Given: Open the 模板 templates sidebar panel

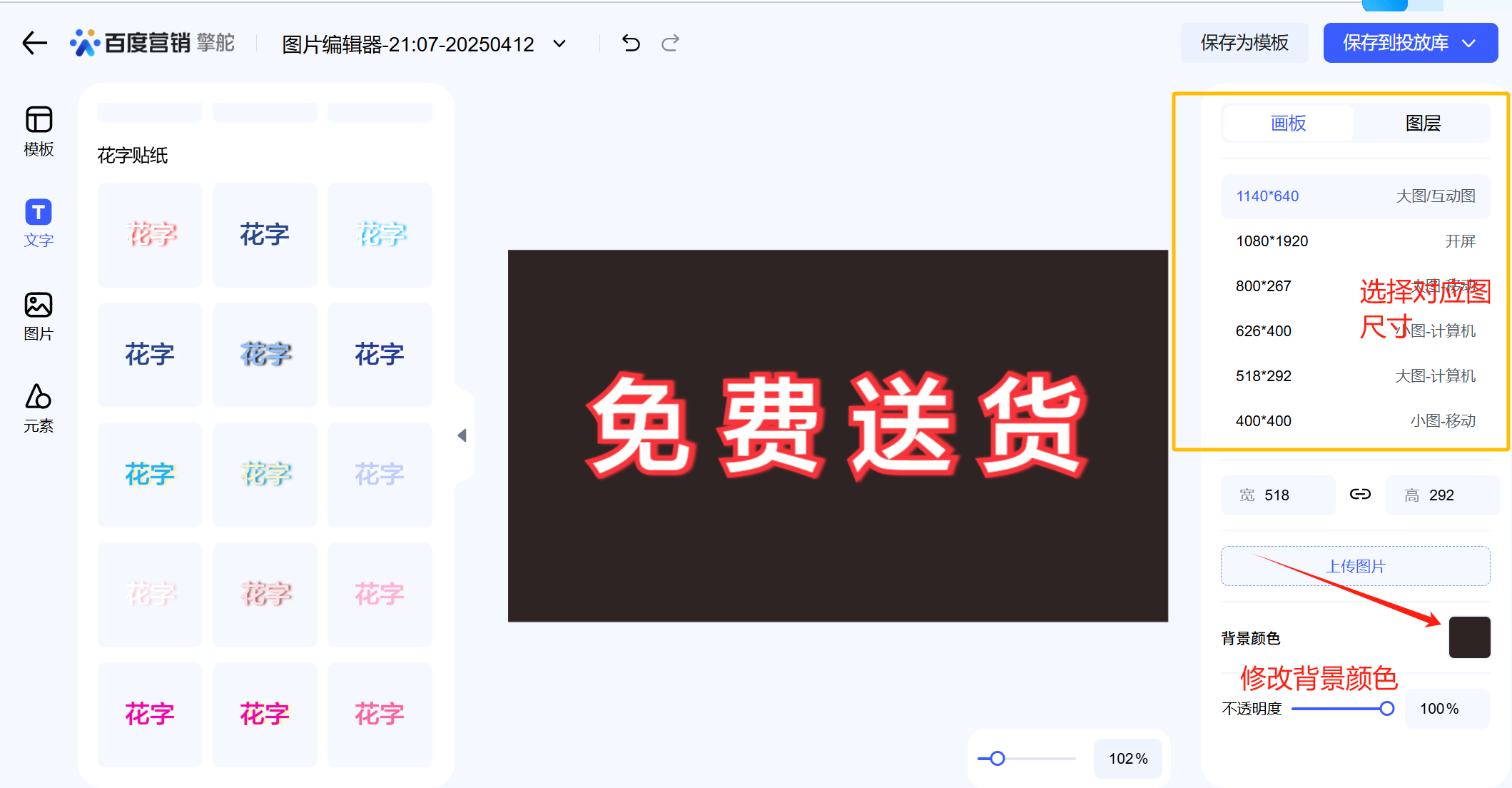Looking at the screenshot, I should point(39,131).
